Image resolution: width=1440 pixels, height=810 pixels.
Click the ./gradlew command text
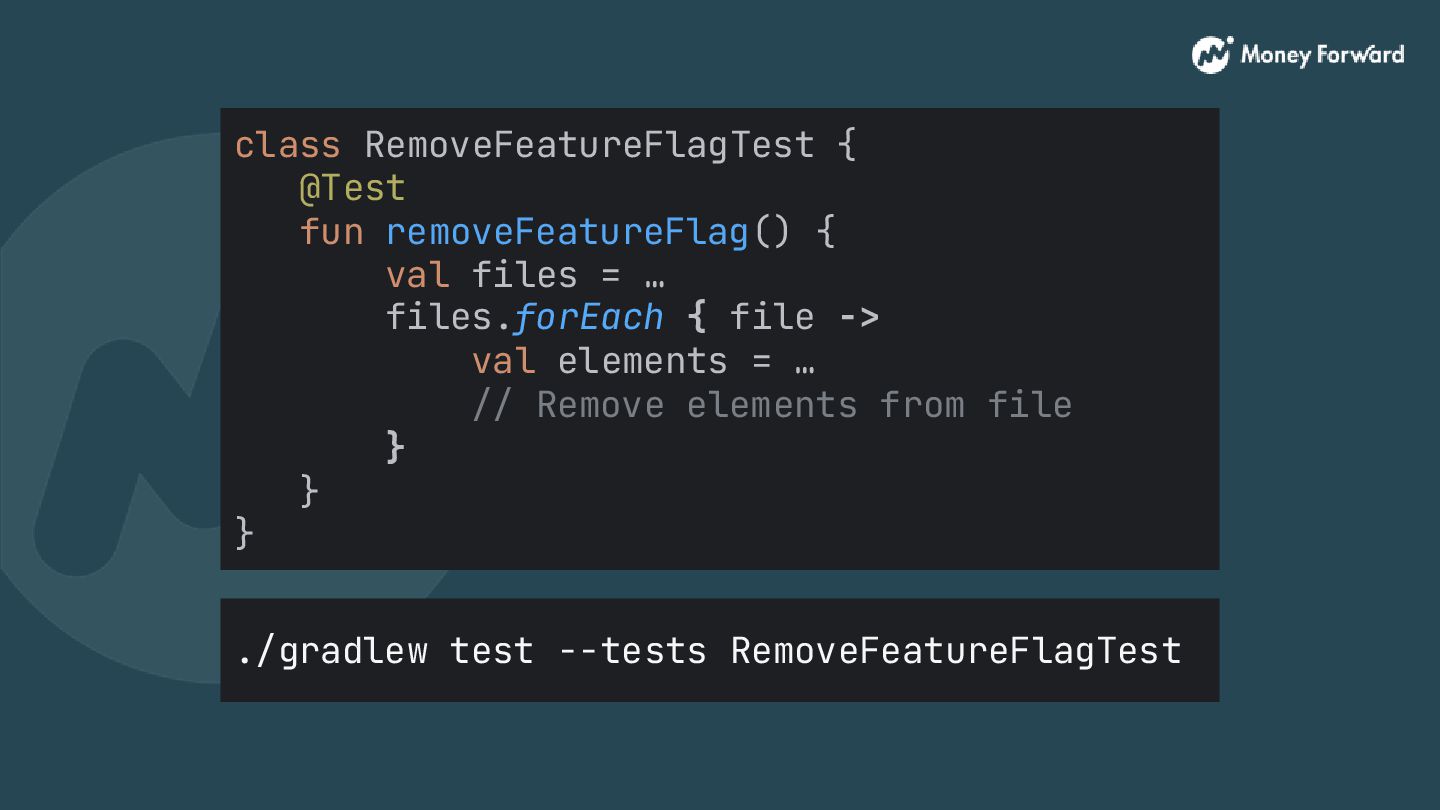[332, 651]
